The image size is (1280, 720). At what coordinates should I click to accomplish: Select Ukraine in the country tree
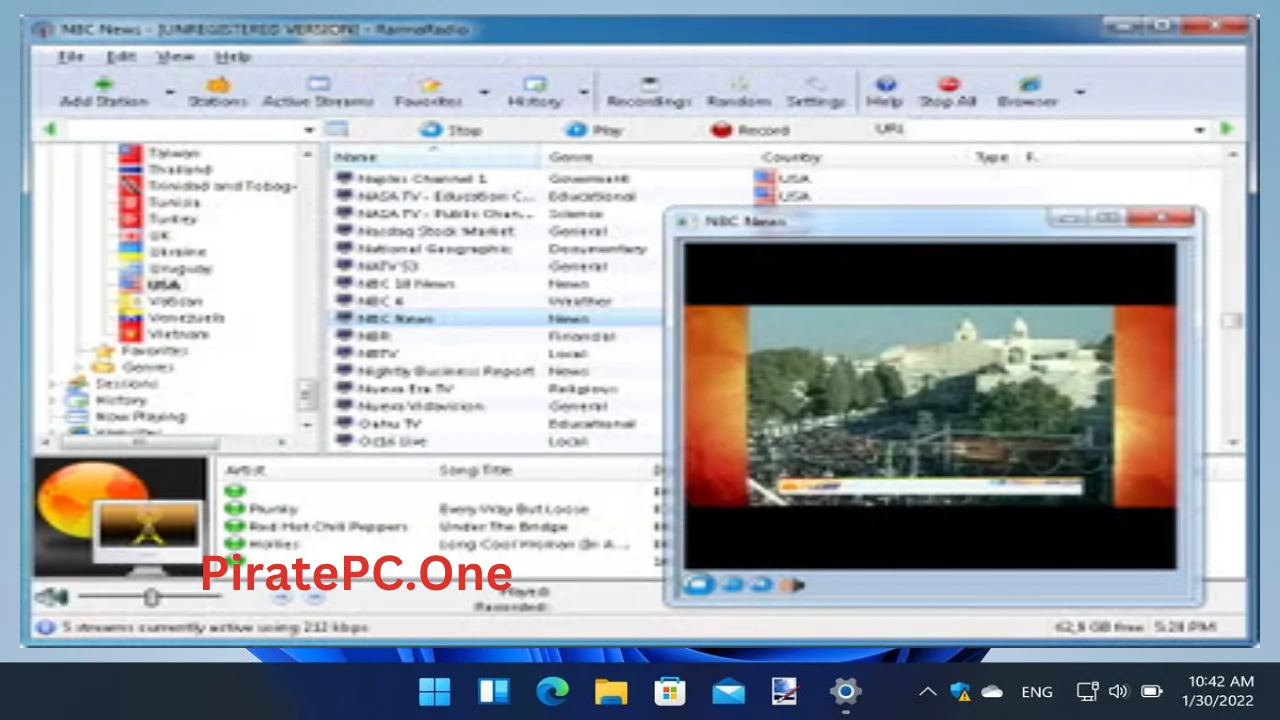tap(177, 251)
